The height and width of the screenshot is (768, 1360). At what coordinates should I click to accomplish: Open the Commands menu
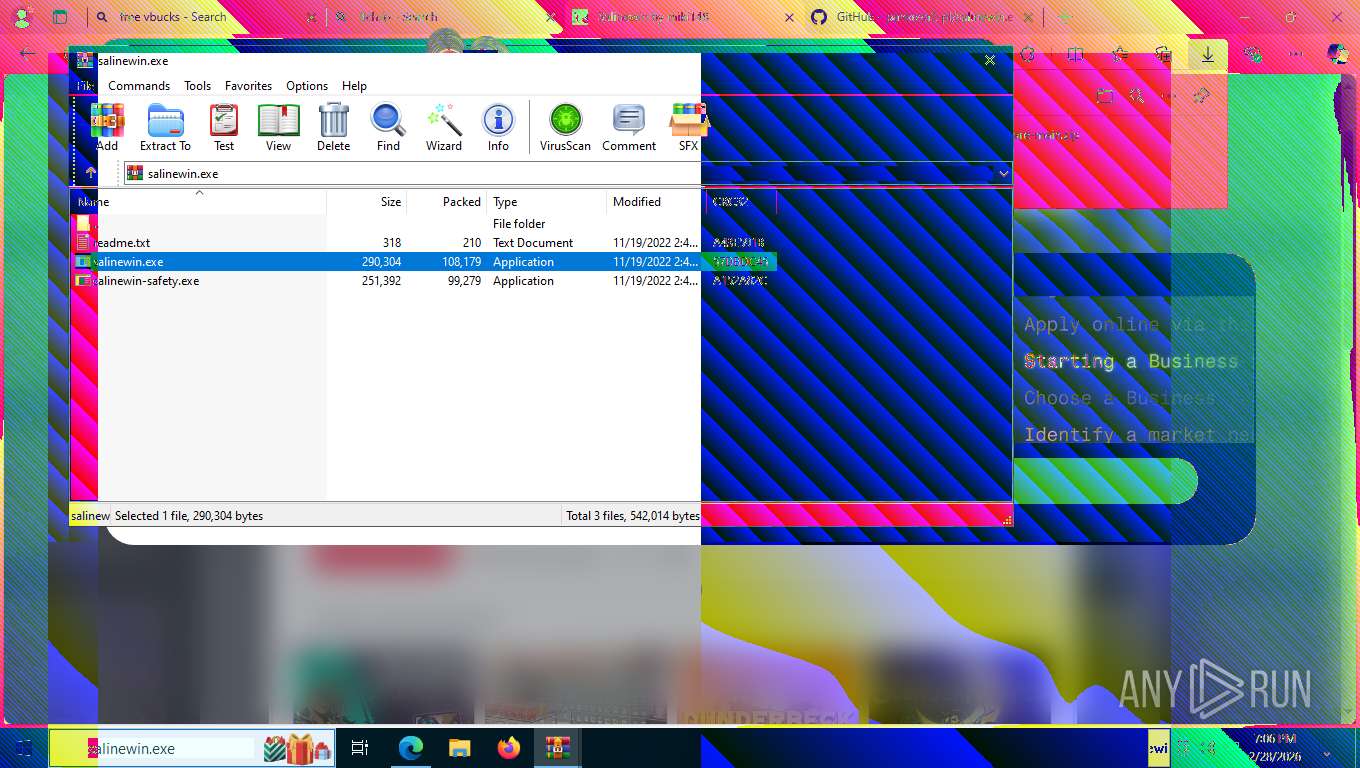point(139,86)
